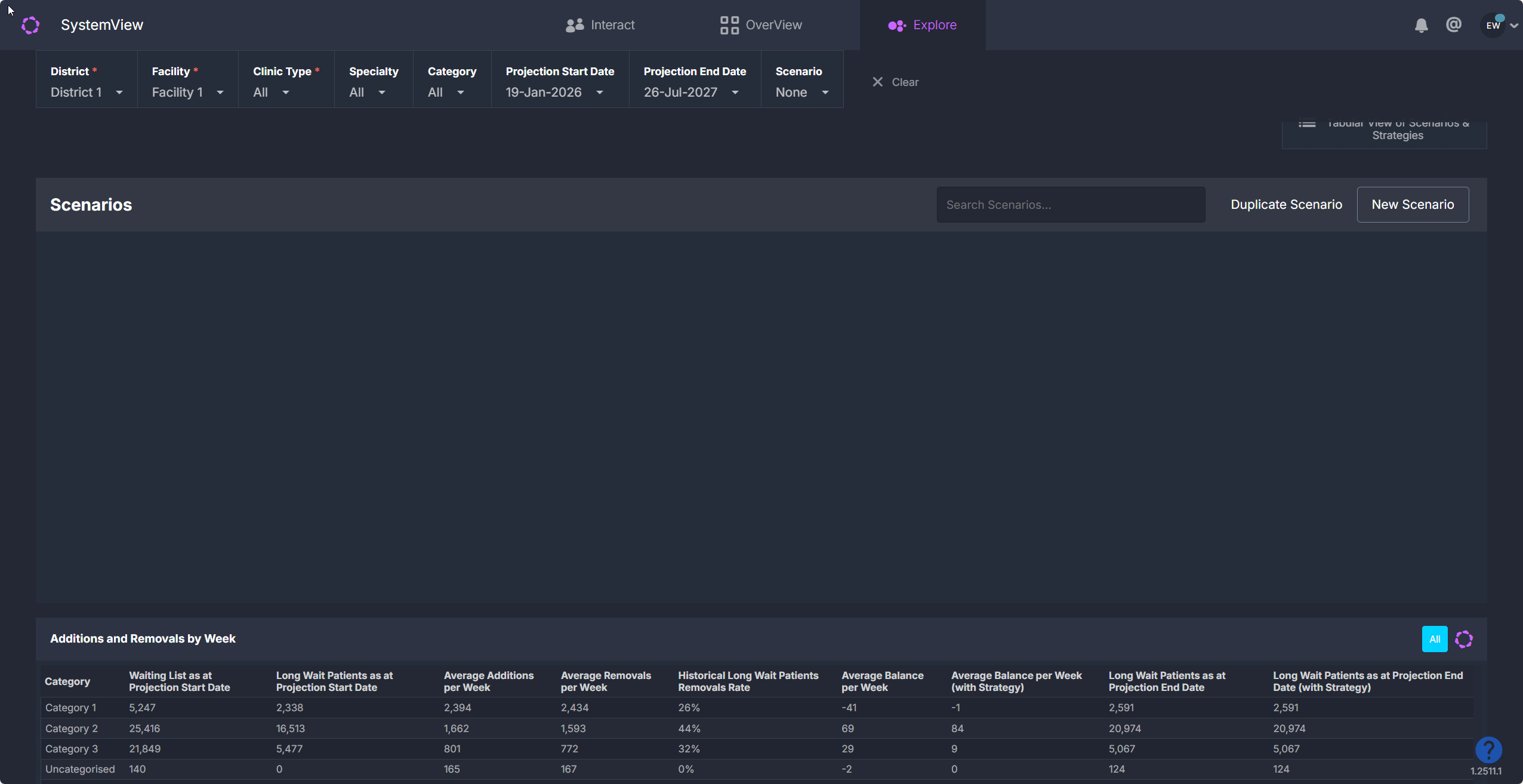The image size is (1523, 784).
Task: Toggle the All filter button
Action: [1434, 639]
